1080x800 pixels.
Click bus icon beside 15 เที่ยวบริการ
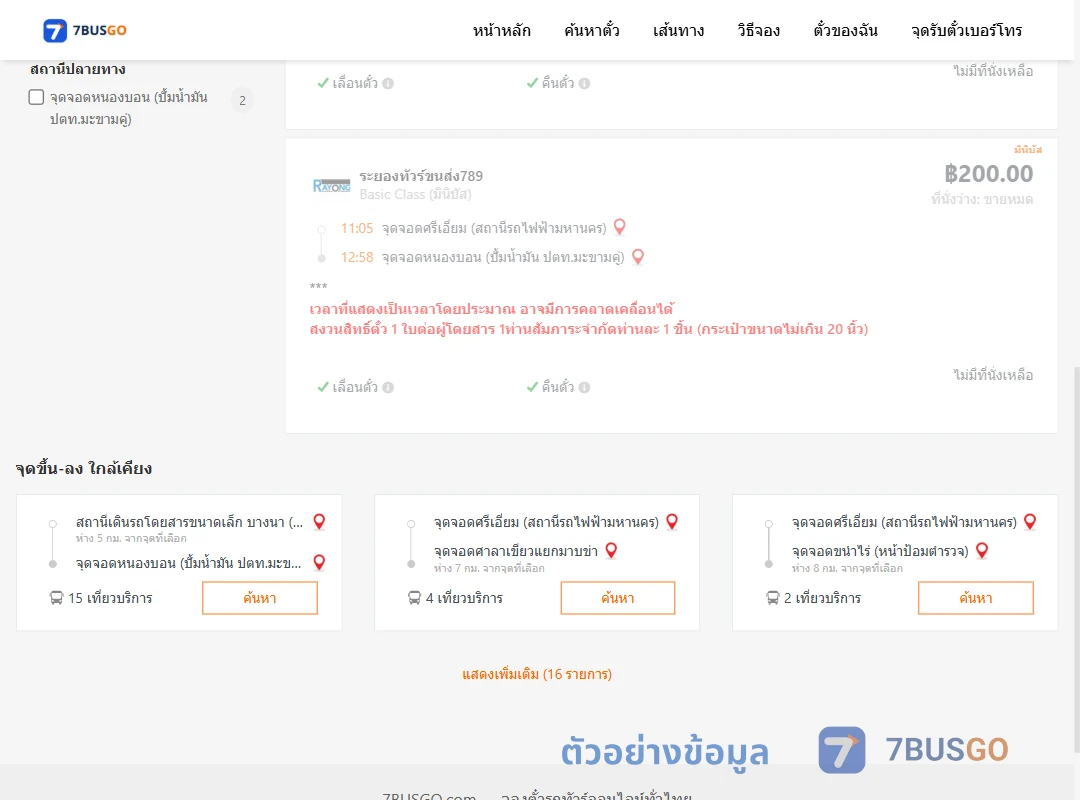(56, 598)
